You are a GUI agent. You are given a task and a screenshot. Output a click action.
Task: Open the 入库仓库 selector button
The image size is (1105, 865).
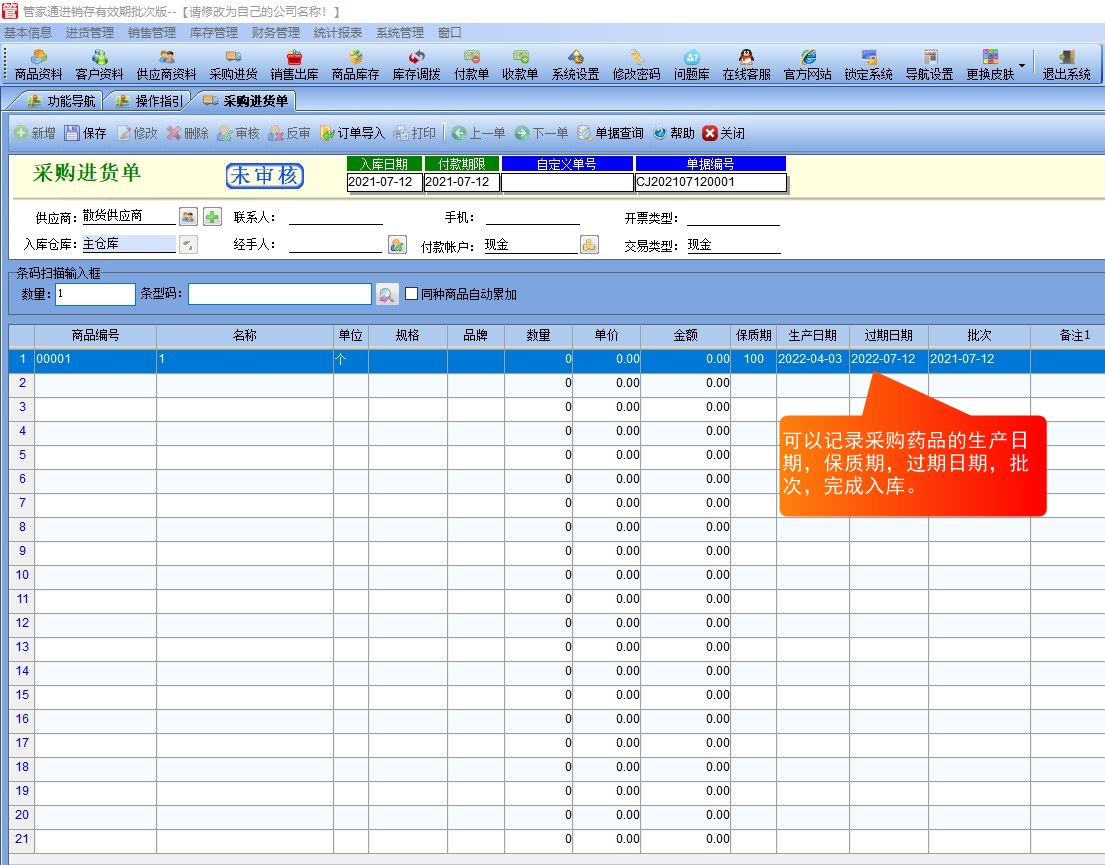(x=188, y=244)
